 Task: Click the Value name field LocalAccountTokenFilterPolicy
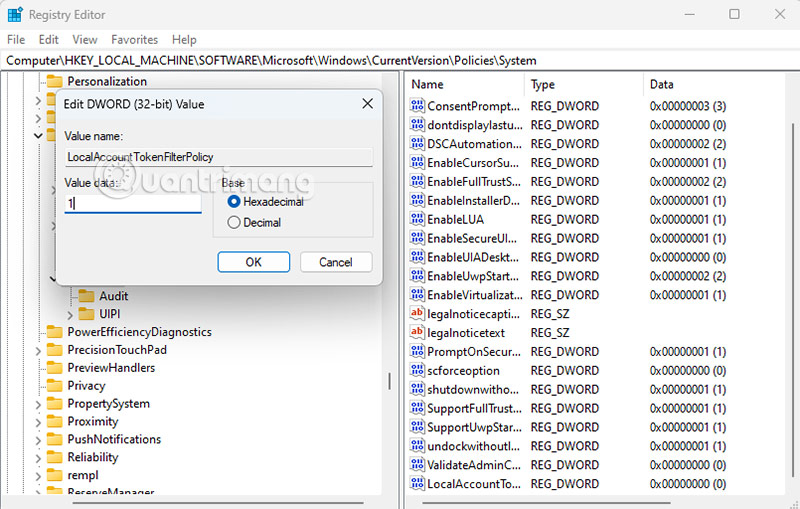218,157
